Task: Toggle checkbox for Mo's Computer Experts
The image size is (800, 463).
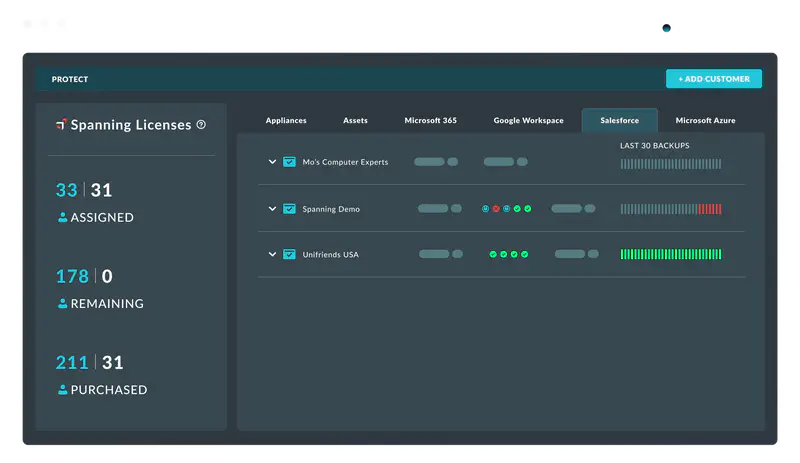Action: pyautogui.click(x=289, y=162)
